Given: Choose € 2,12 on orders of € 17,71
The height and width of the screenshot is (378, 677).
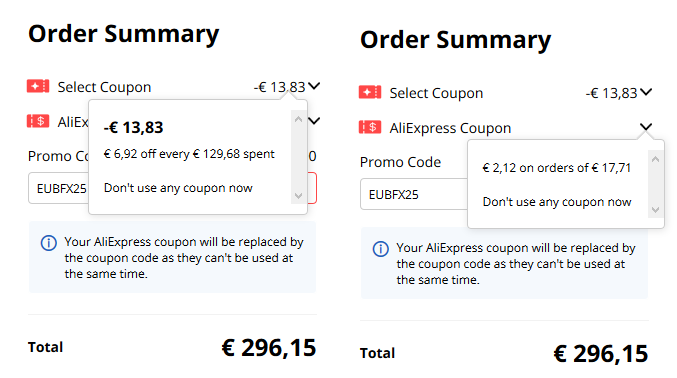Looking at the screenshot, I should point(557,168).
